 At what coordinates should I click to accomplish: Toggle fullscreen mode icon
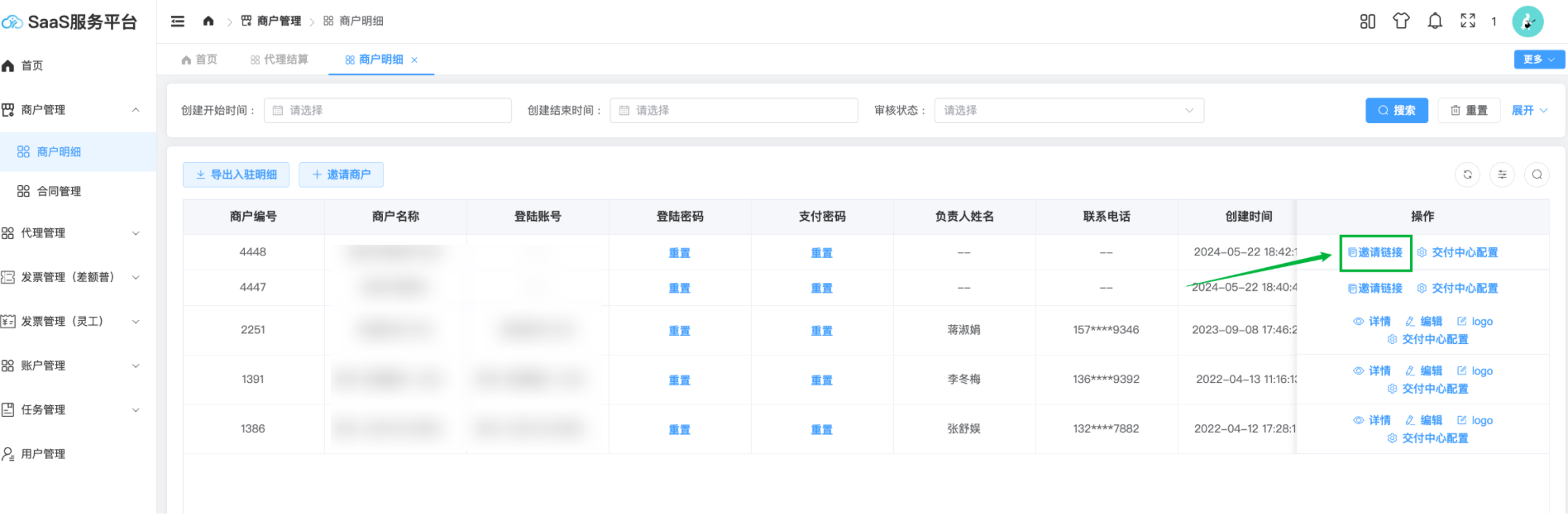(x=1468, y=22)
